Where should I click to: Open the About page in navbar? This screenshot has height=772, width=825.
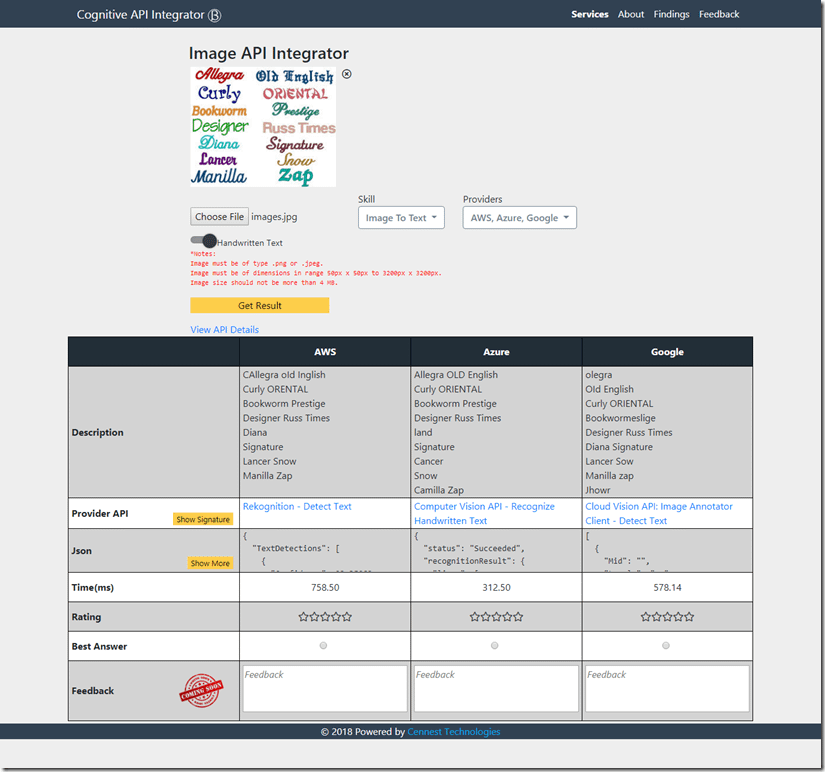point(631,14)
